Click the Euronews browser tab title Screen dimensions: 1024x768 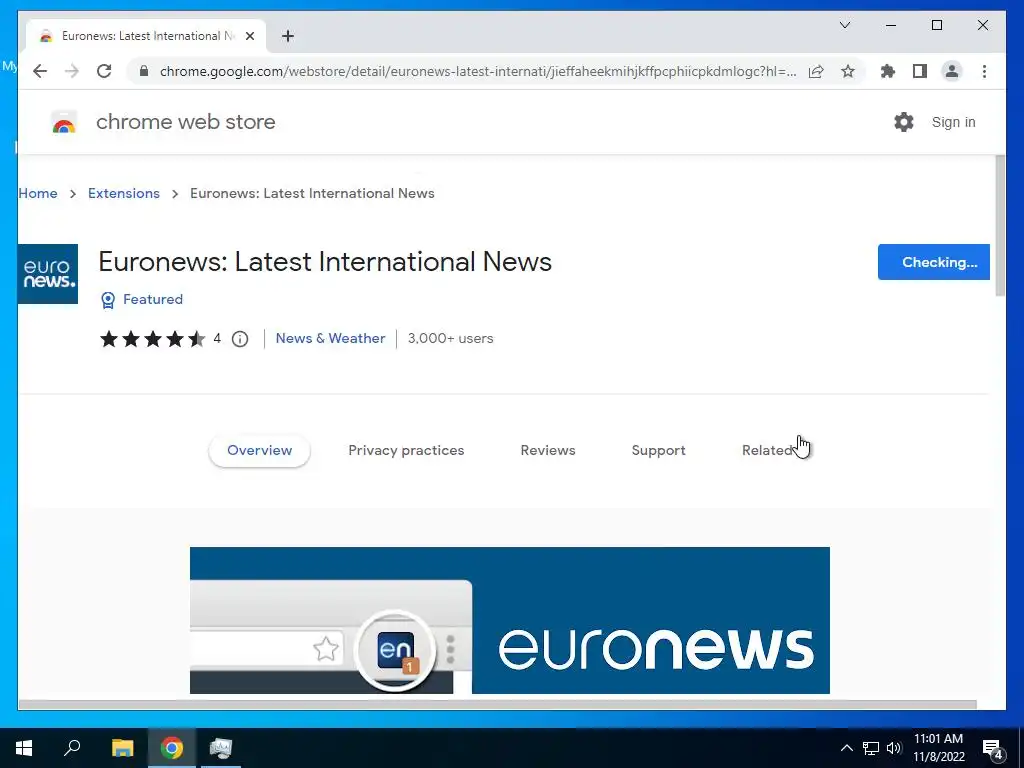point(148,36)
